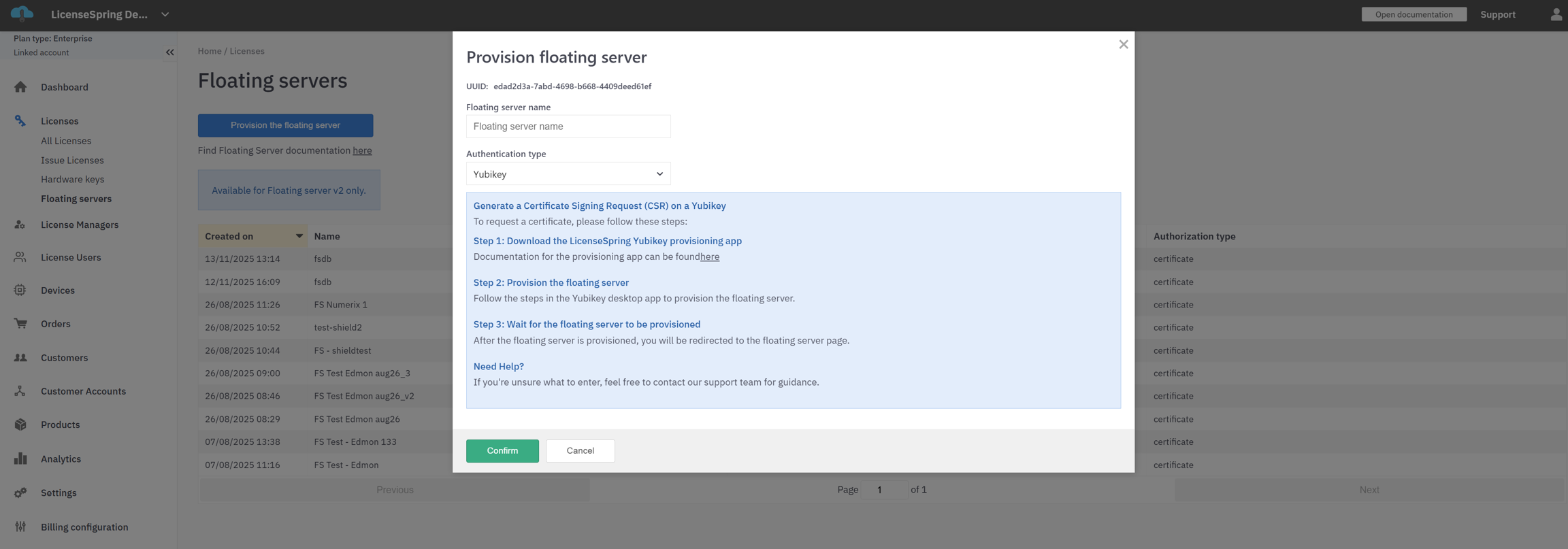Click the Products box icon in sidebar
This screenshot has height=549, width=1568.
[20, 425]
